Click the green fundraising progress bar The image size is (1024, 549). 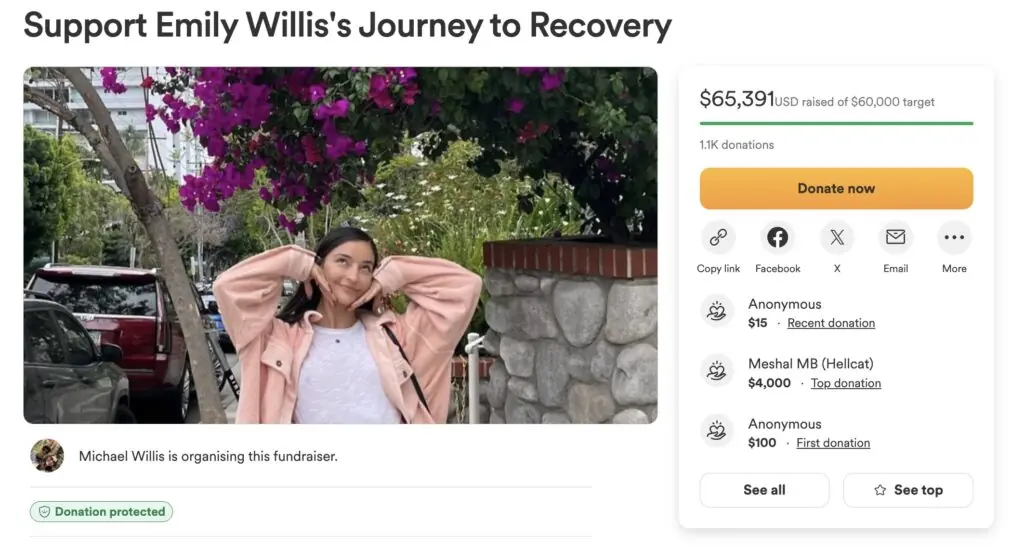tap(836, 123)
